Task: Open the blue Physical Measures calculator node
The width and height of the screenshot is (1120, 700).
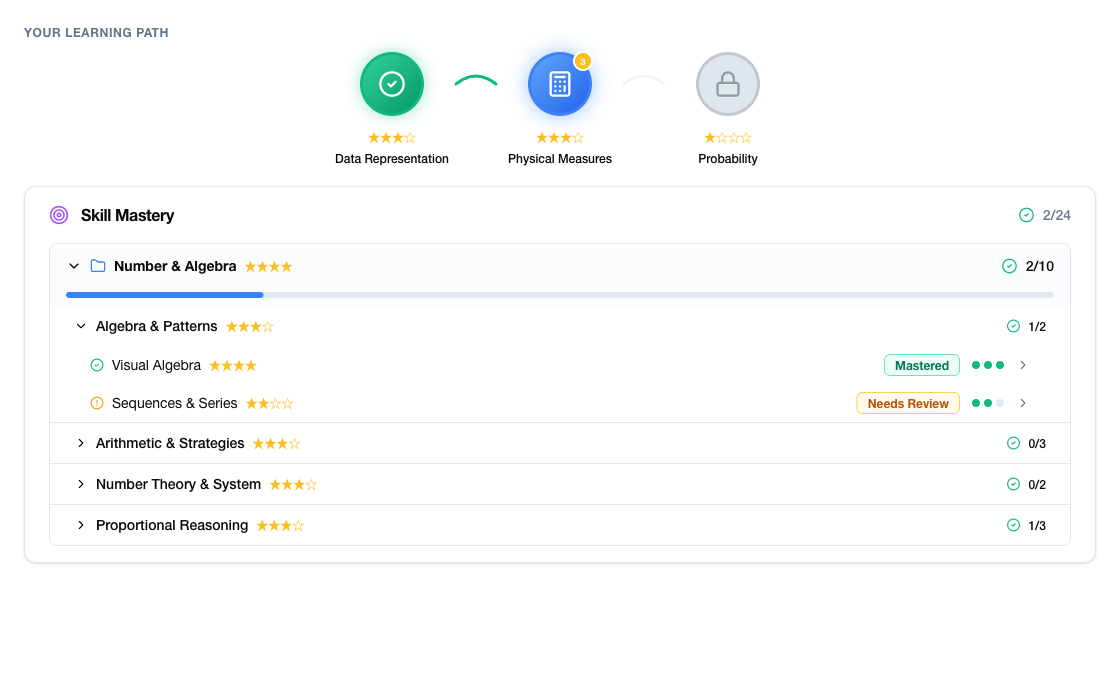Action: coord(560,84)
